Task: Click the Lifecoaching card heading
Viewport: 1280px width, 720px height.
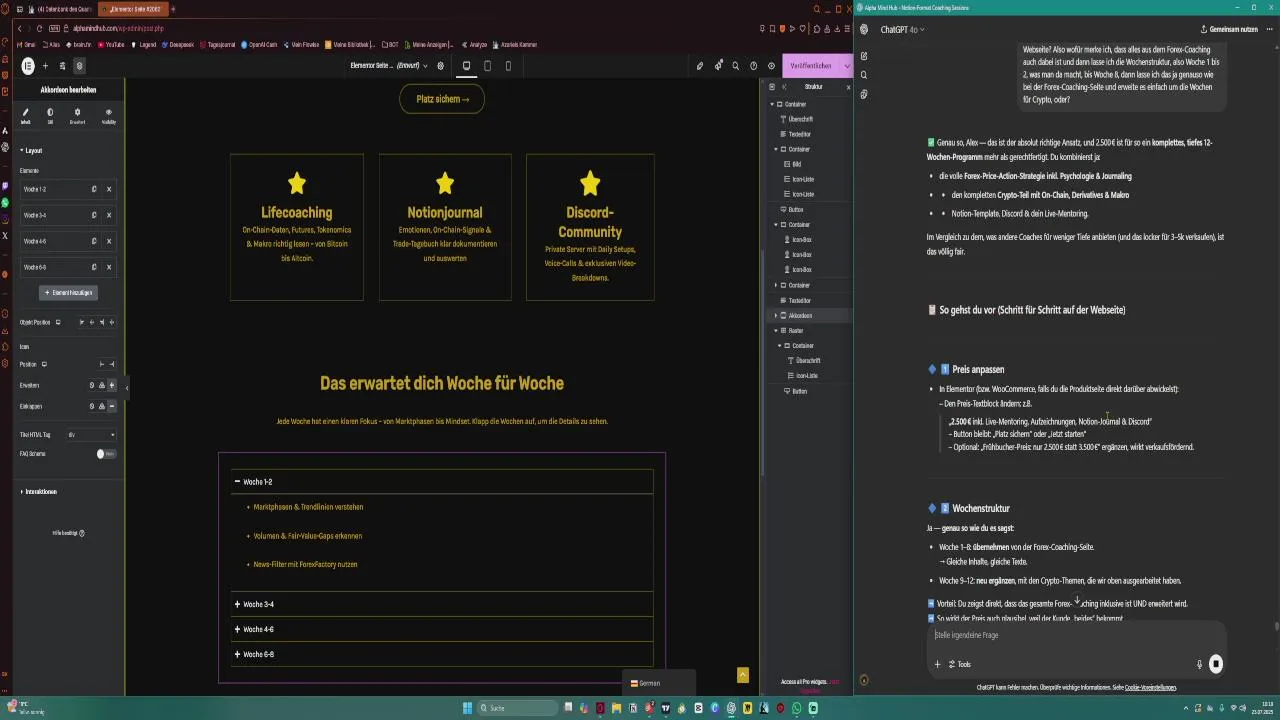Action: [297, 212]
